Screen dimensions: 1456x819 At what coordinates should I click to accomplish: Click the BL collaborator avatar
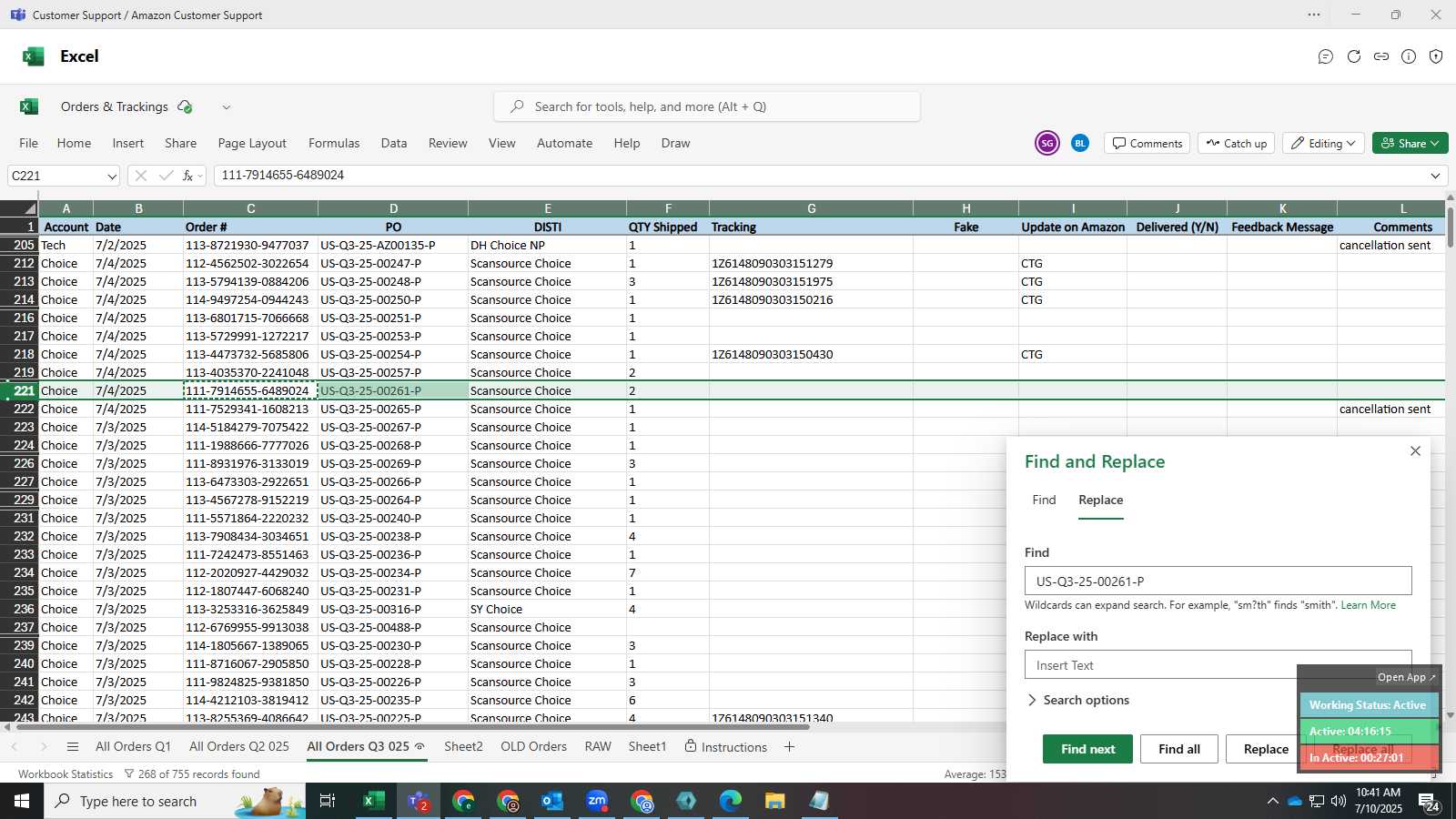(x=1080, y=143)
